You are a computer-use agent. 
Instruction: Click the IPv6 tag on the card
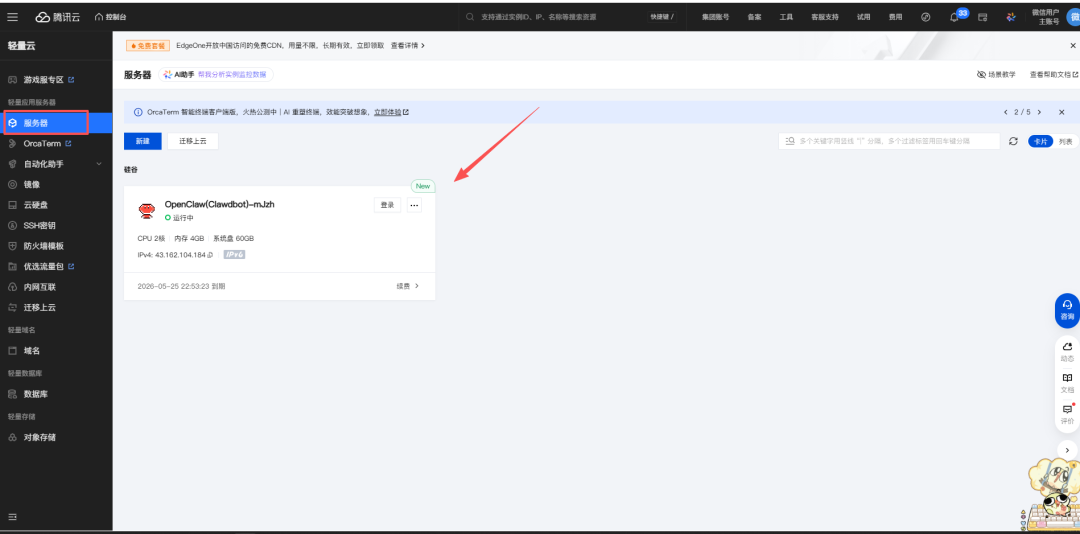point(235,255)
